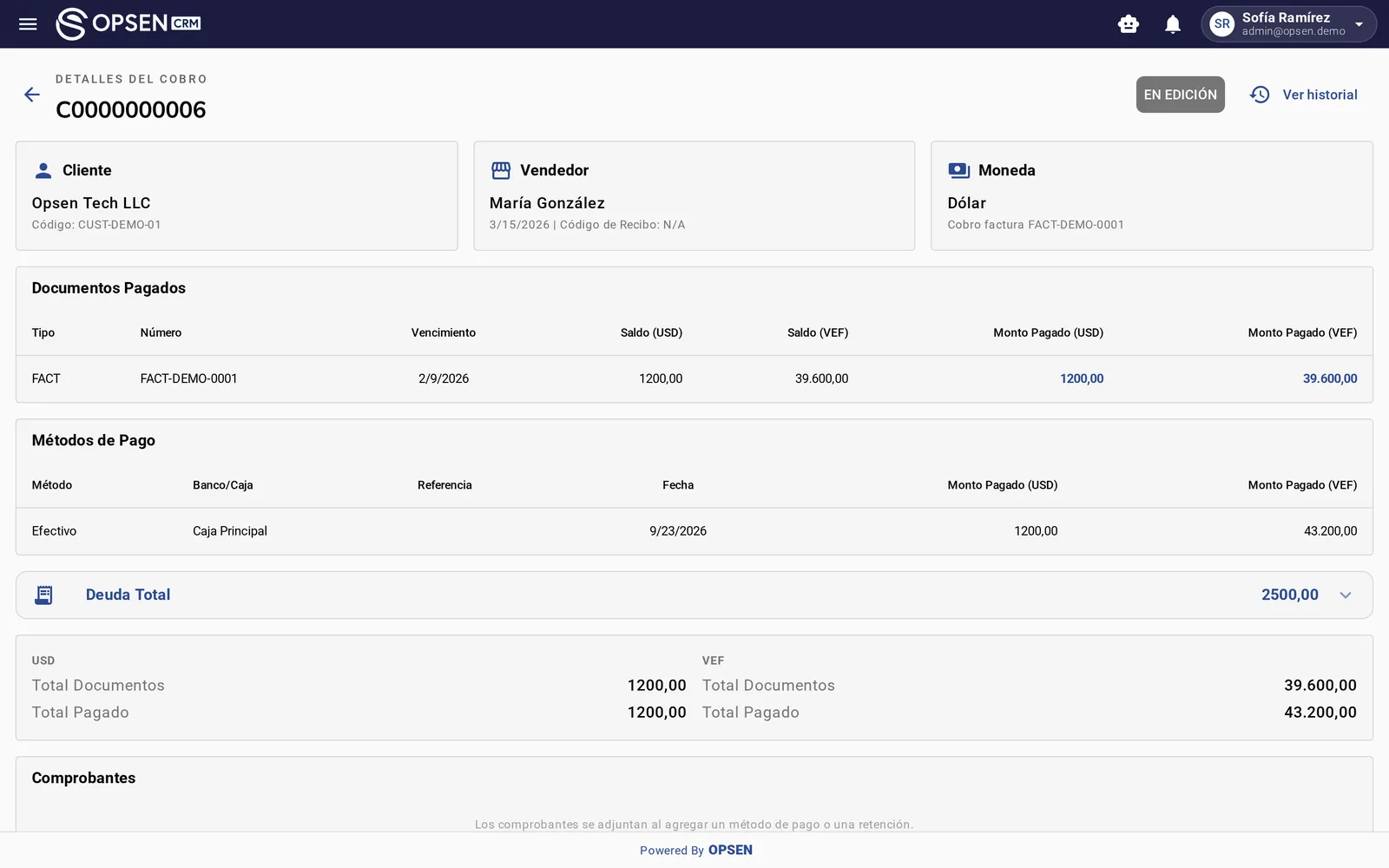Click the Saldo (USD) column header

pyautogui.click(x=651, y=332)
